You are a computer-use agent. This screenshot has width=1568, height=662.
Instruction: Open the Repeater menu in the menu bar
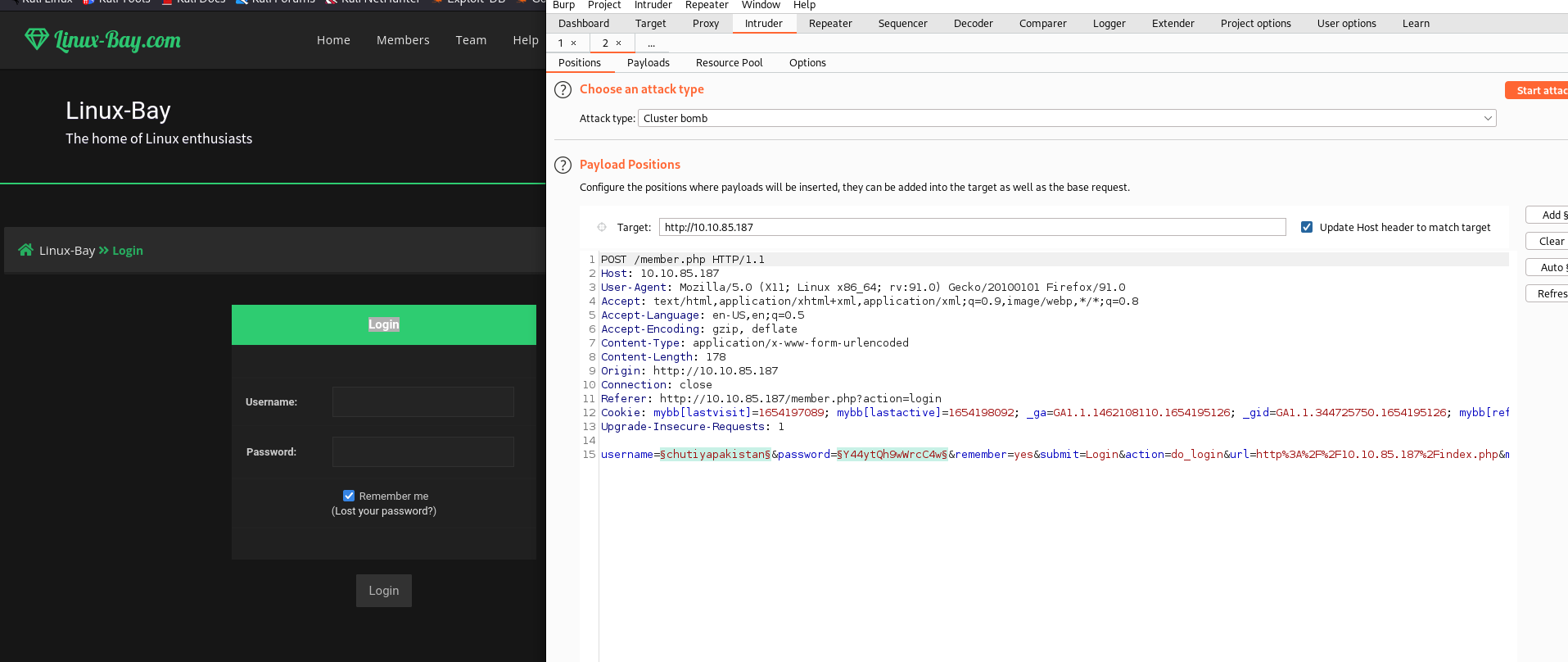pos(706,5)
